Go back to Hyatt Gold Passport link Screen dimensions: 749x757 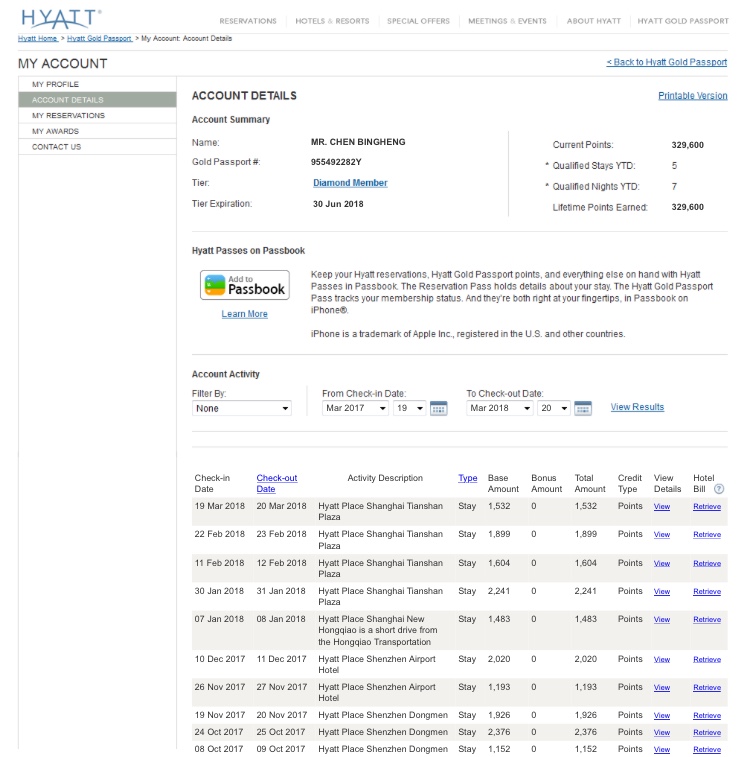click(666, 62)
